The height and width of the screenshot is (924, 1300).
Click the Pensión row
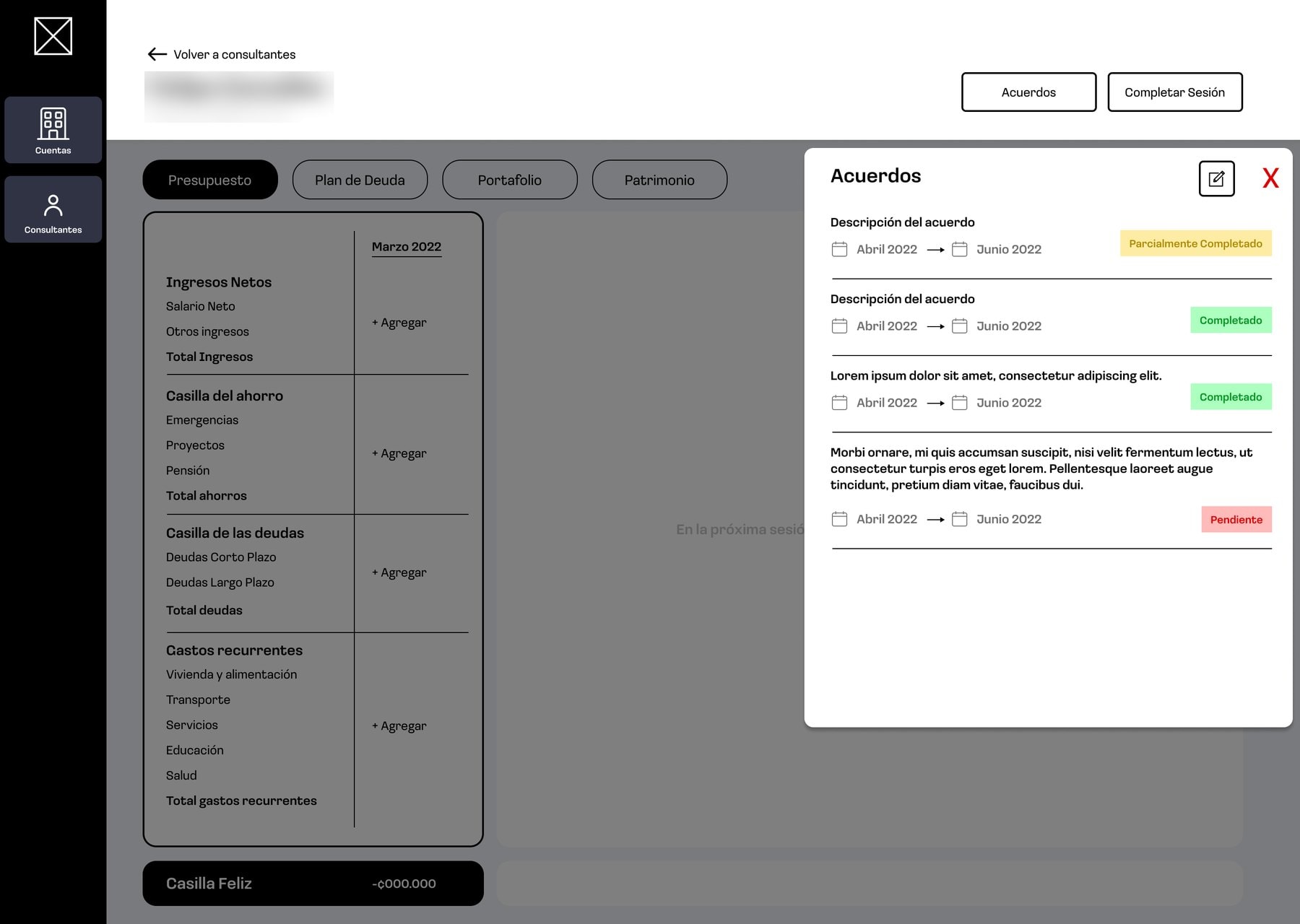(188, 471)
